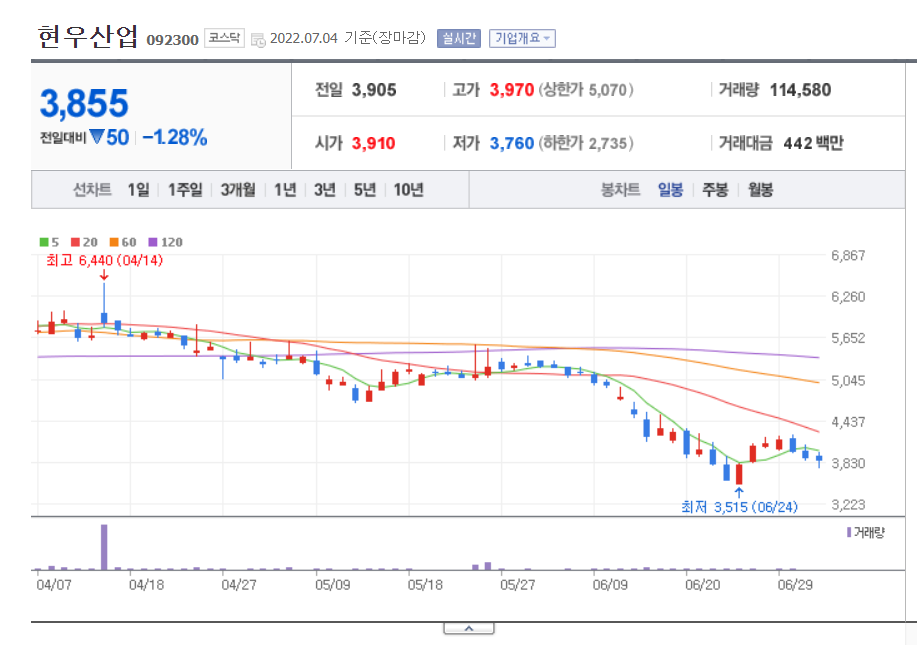
Task: Switch line chart to 5년
Action: [x=364, y=190]
